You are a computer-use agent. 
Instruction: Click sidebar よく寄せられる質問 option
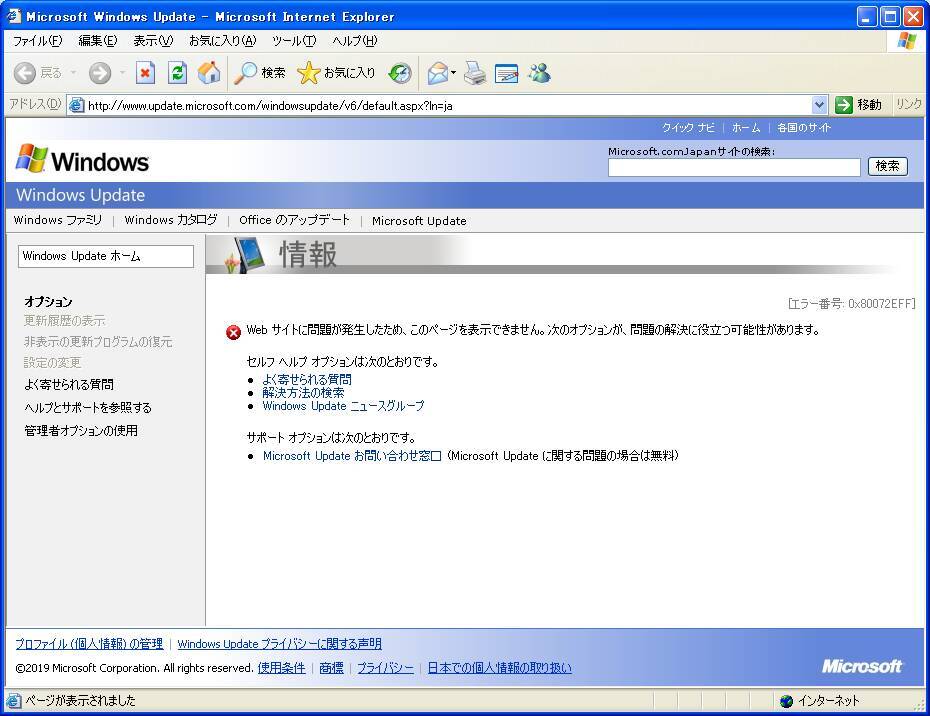point(69,384)
